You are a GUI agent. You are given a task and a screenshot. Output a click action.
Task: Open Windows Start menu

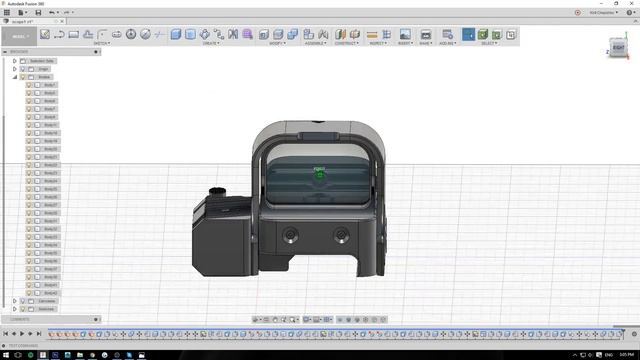tap(6, 355)
